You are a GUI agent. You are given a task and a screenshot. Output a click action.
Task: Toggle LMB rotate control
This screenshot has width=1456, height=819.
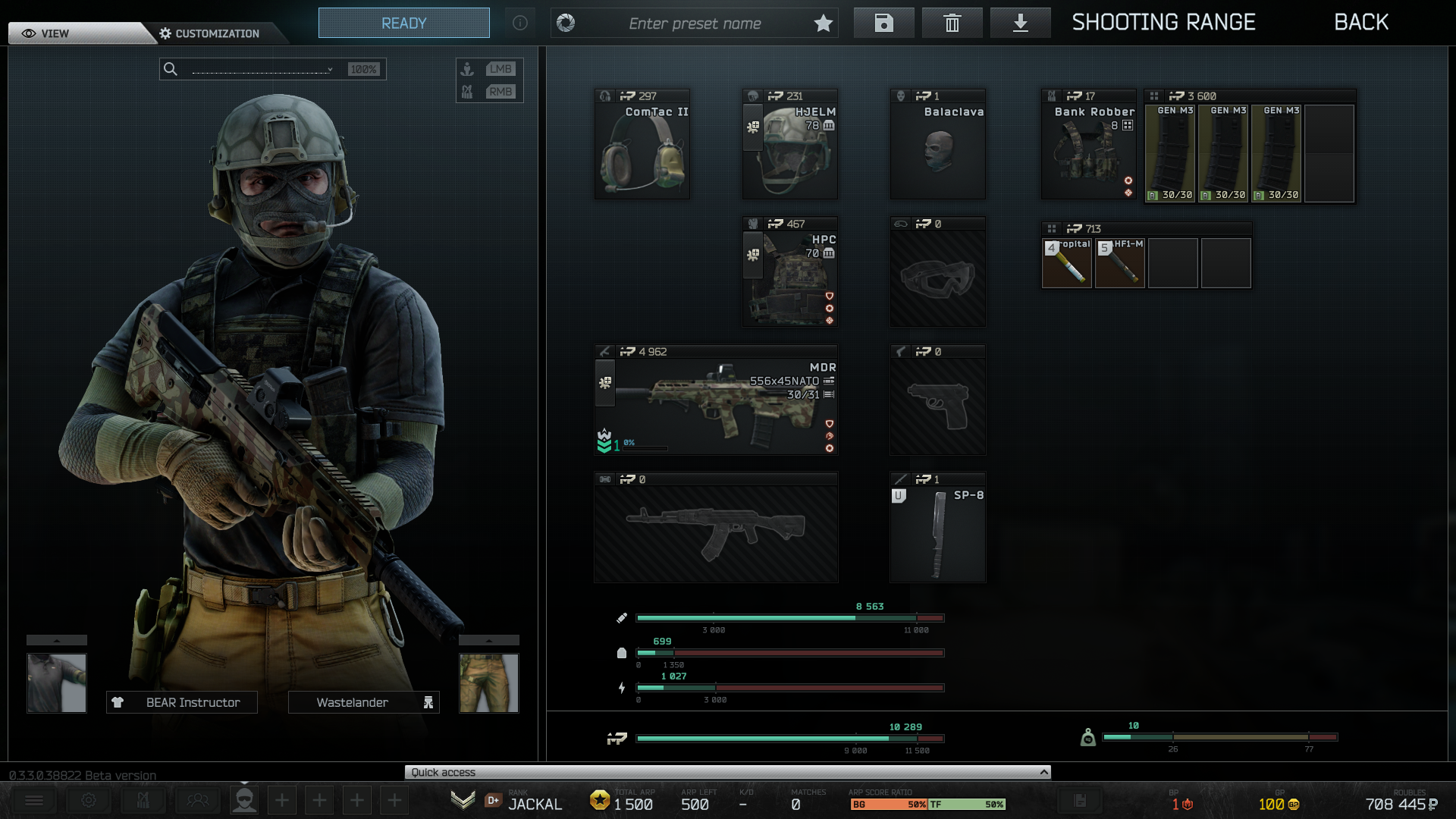coord(500,69)
